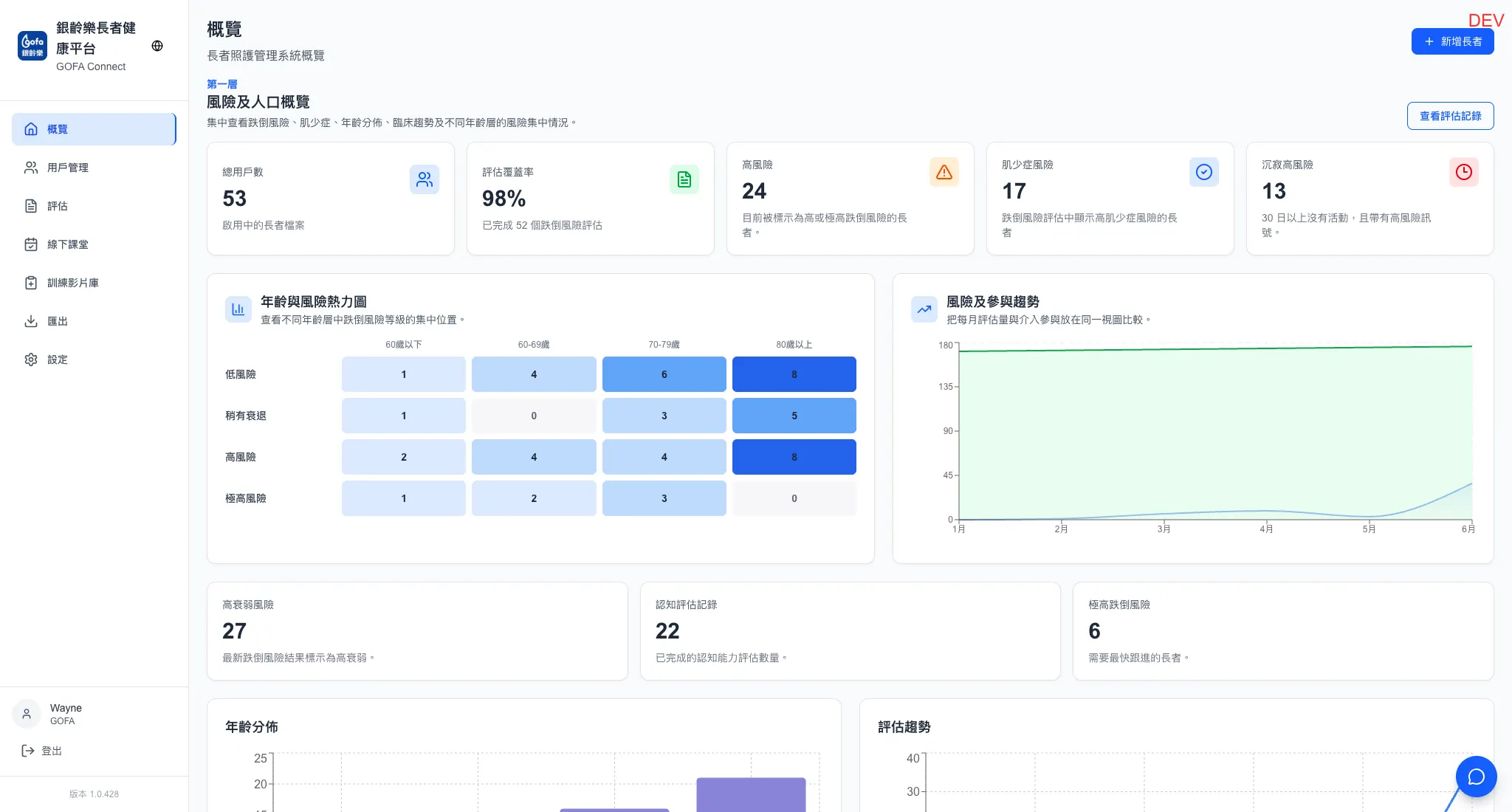The width and height of the screenshot is (1512, 812).
Task: Open 訓練影片庫 from the sidebar
Action: pos(94,283)
